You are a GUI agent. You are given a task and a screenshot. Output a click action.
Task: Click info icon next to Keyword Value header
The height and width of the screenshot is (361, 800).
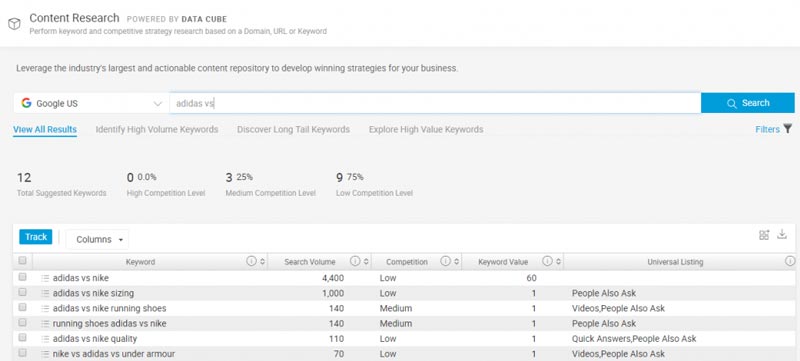[x=547, y=262]
